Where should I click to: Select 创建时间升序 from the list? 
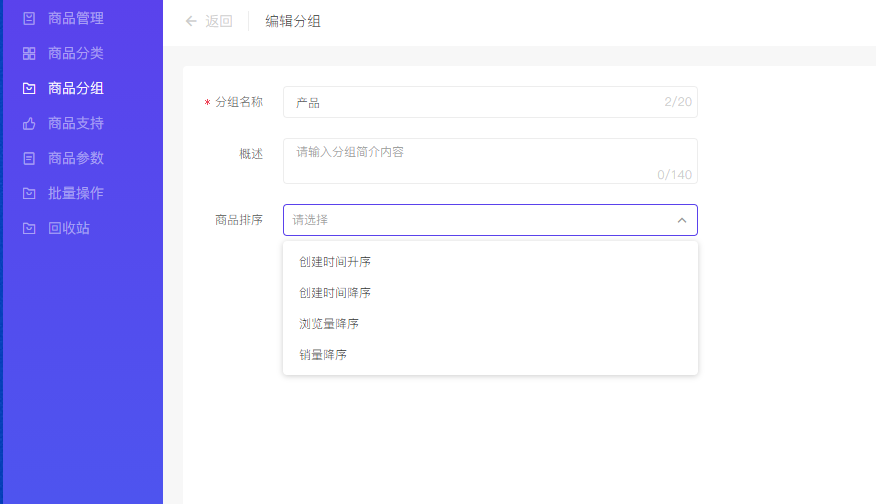(335, 262)
